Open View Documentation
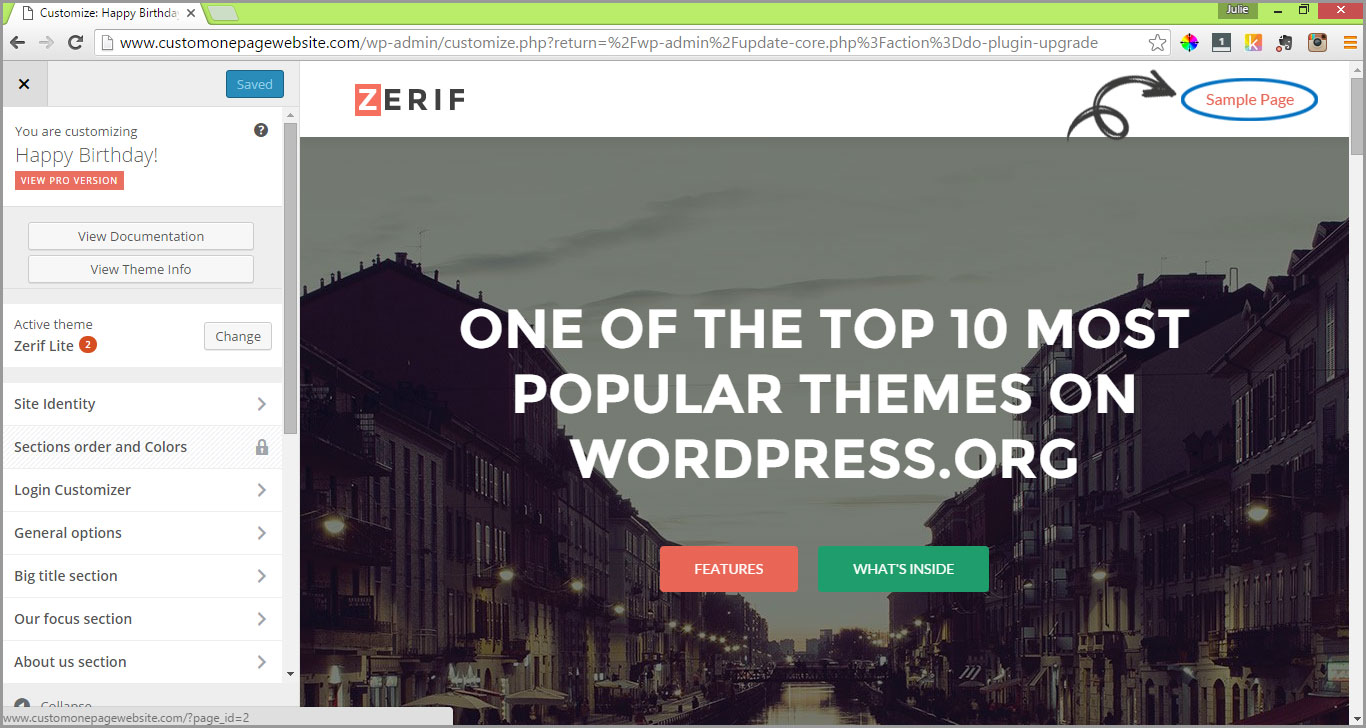This screenshot has width=1366, height=728. coord(141,236)
